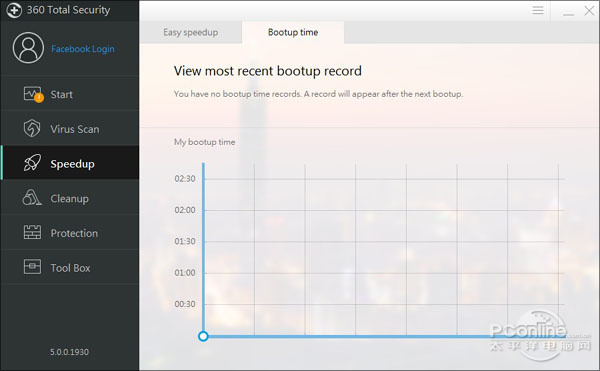Screen dimensions: 600x371
Task: Open the hamburger main menu
Action: coord(538,10)
